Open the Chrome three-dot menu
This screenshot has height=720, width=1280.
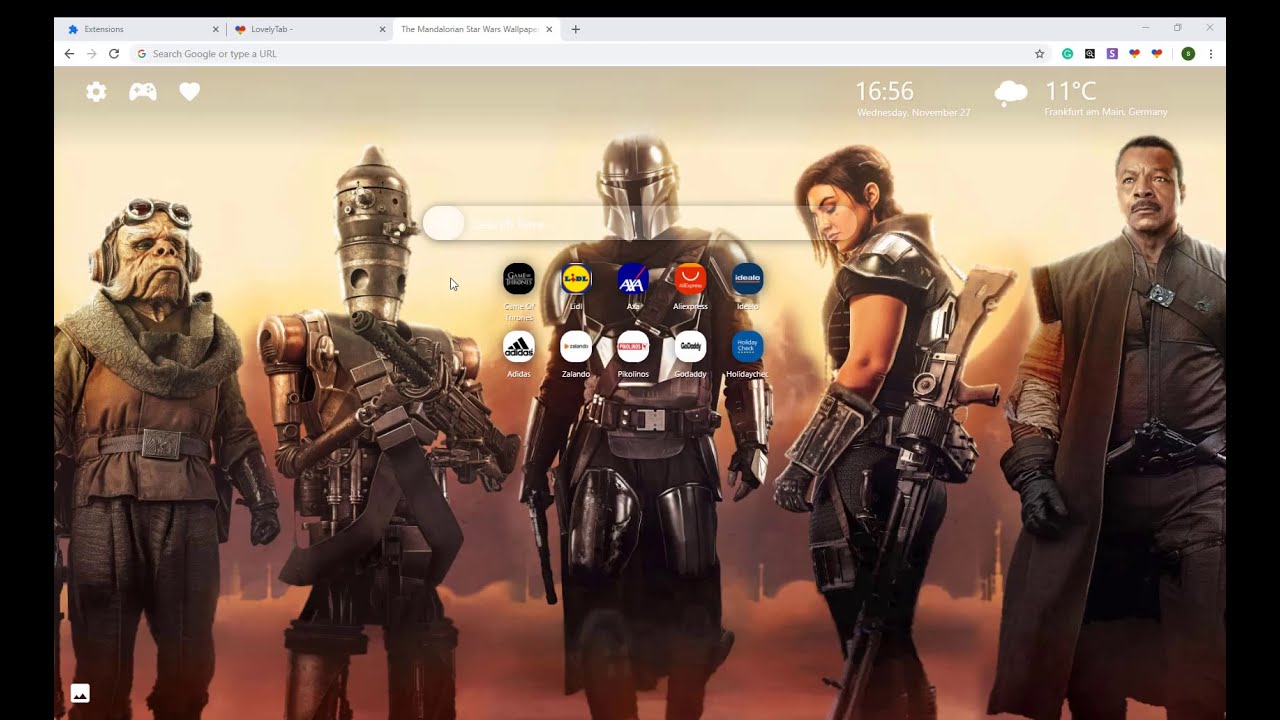(1211, 54)
